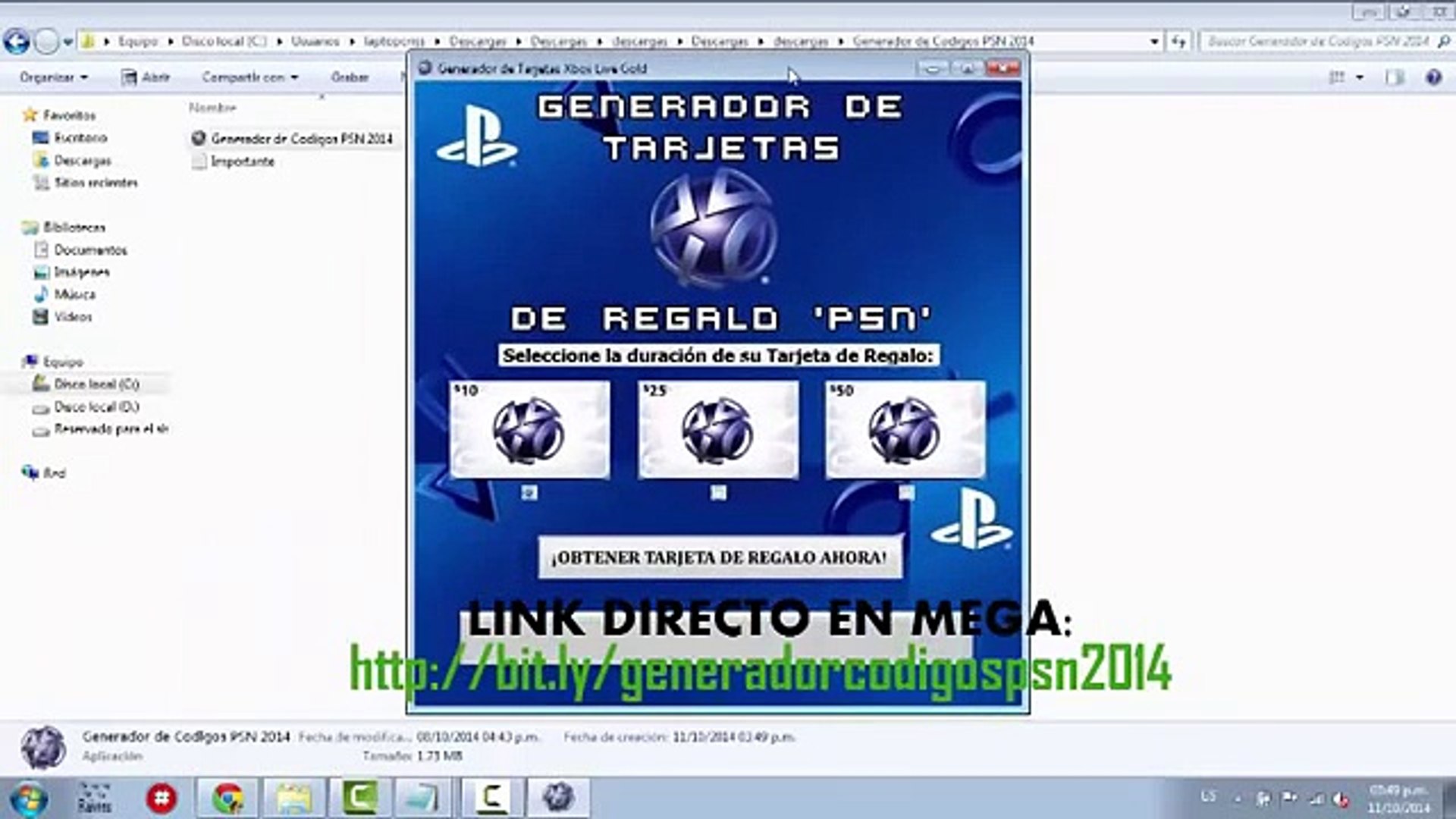The width and height of the screenshot is (1456, 819).
Task: Open the file explorer folder taskbar icon
Action: pyautogui.click(x=293, y=798)
